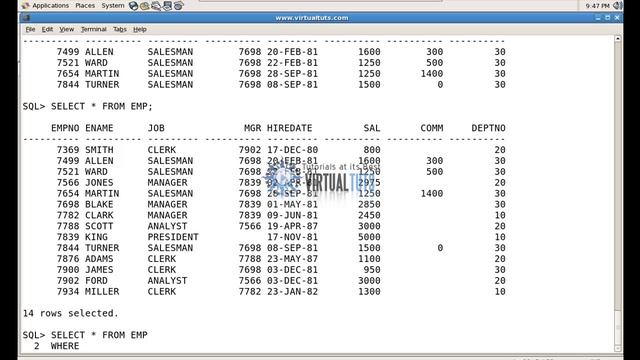Click hire date 23-JAN-82
The height and width of the screenshot is (360, 640).
(292, 291)
